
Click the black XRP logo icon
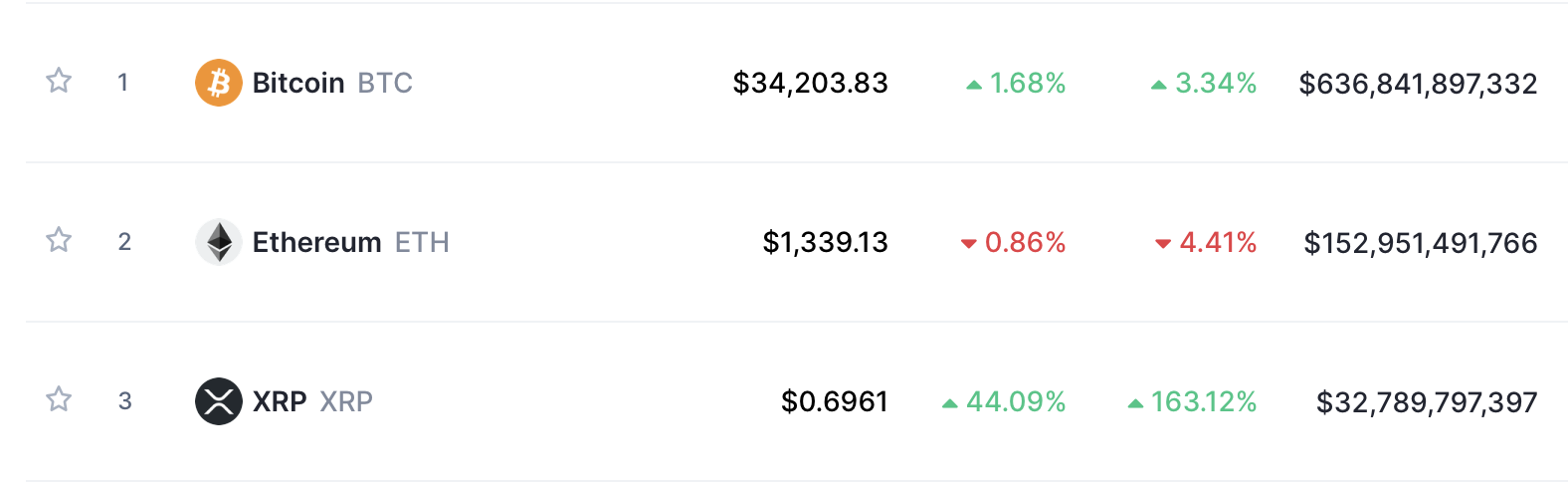pyautogui.click(x=219, y=401)
